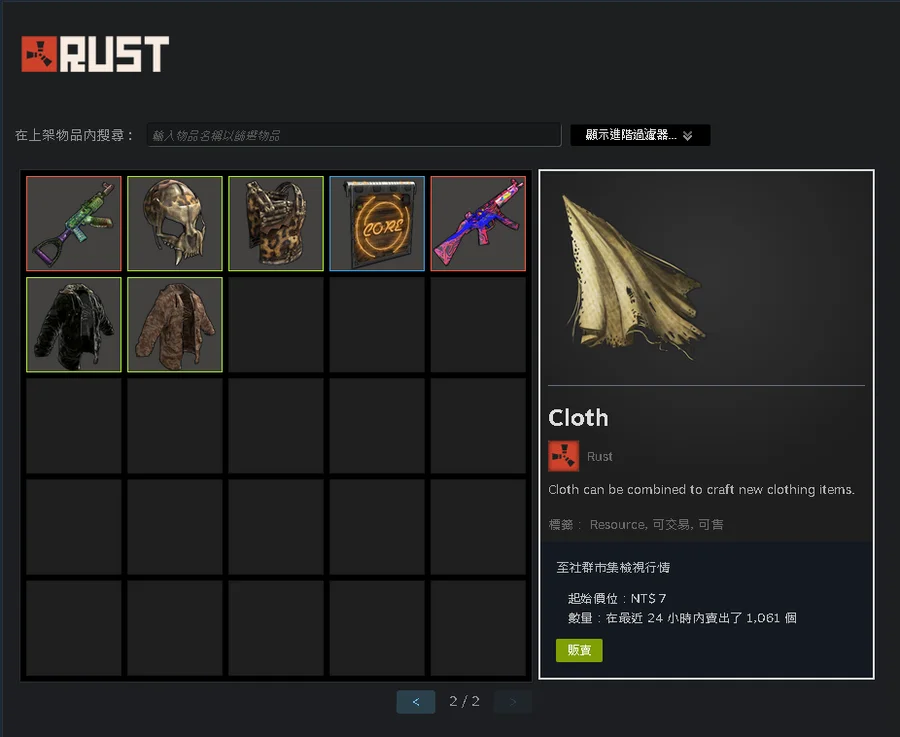The width and height of the screenshot is (900, 737).
Task: Select the black leather jacket item
Action: [73, 324]
